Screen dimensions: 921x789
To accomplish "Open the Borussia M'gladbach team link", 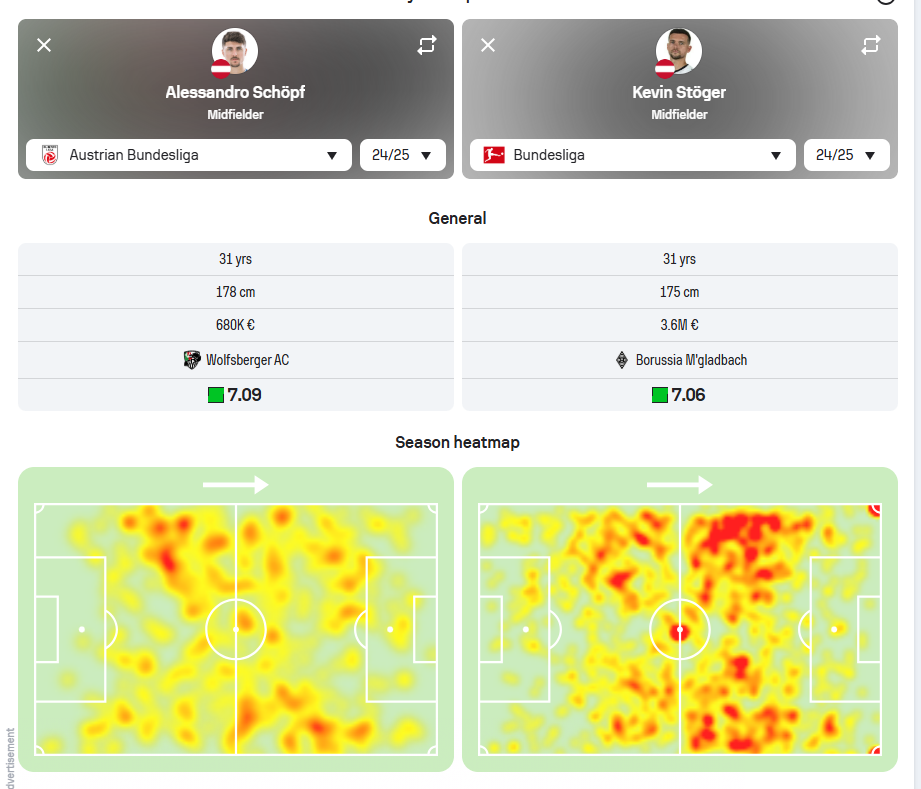I will [691, 360].
